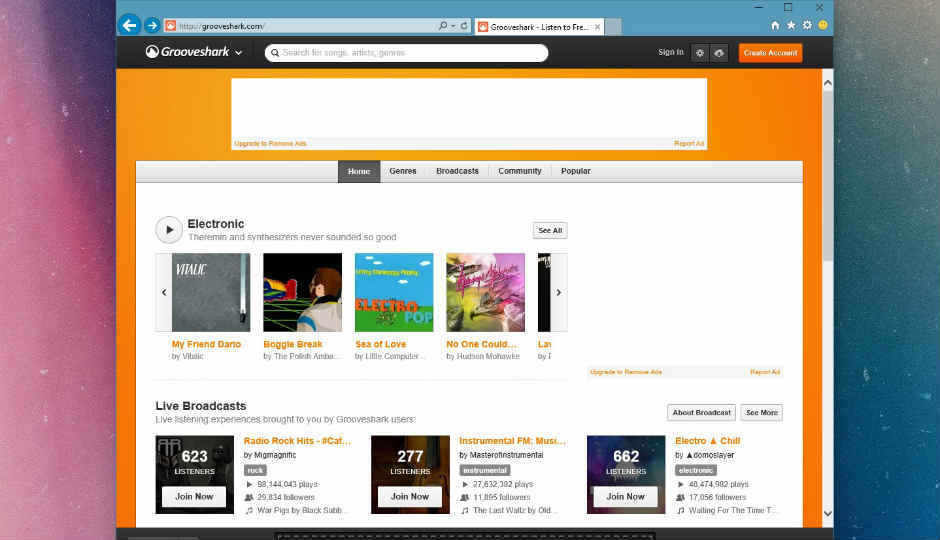Open Radio Rock Hits broadcast title

pyautogui.click(x=297, y=441)
